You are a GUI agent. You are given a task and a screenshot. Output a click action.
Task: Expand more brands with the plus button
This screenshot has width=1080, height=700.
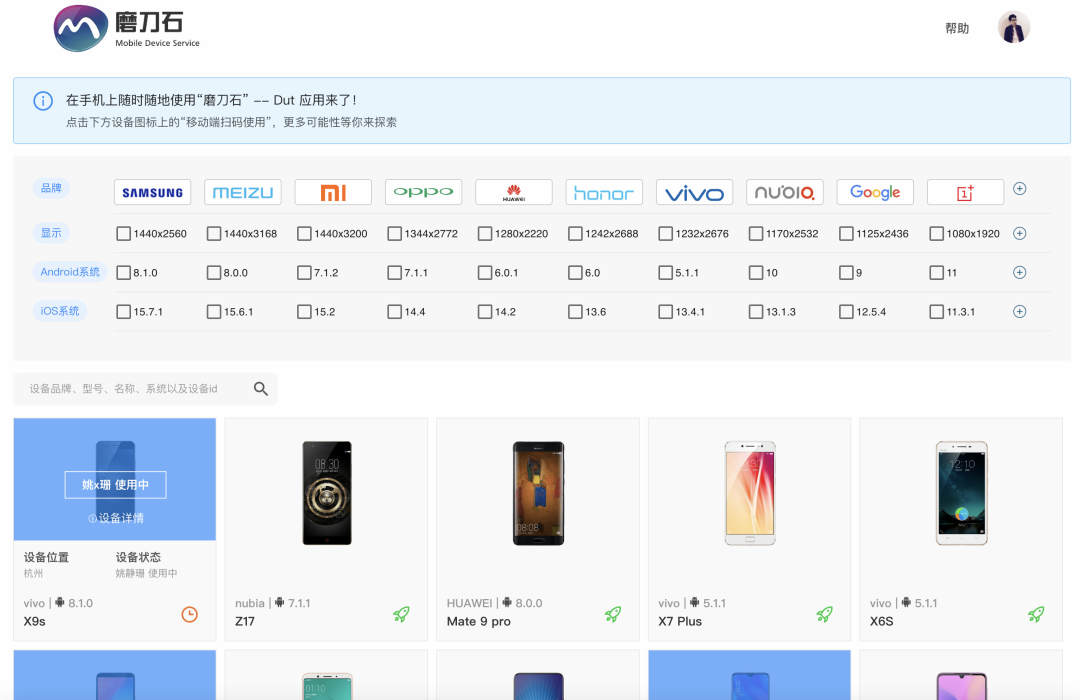(1019, 189)
